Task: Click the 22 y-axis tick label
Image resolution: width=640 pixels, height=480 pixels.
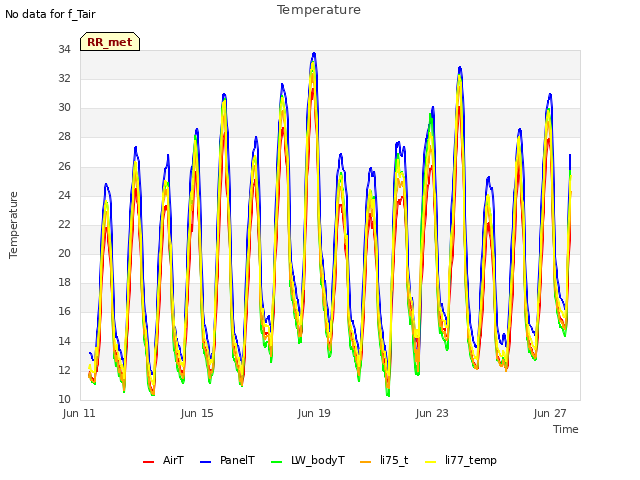Action: point(64,224)
